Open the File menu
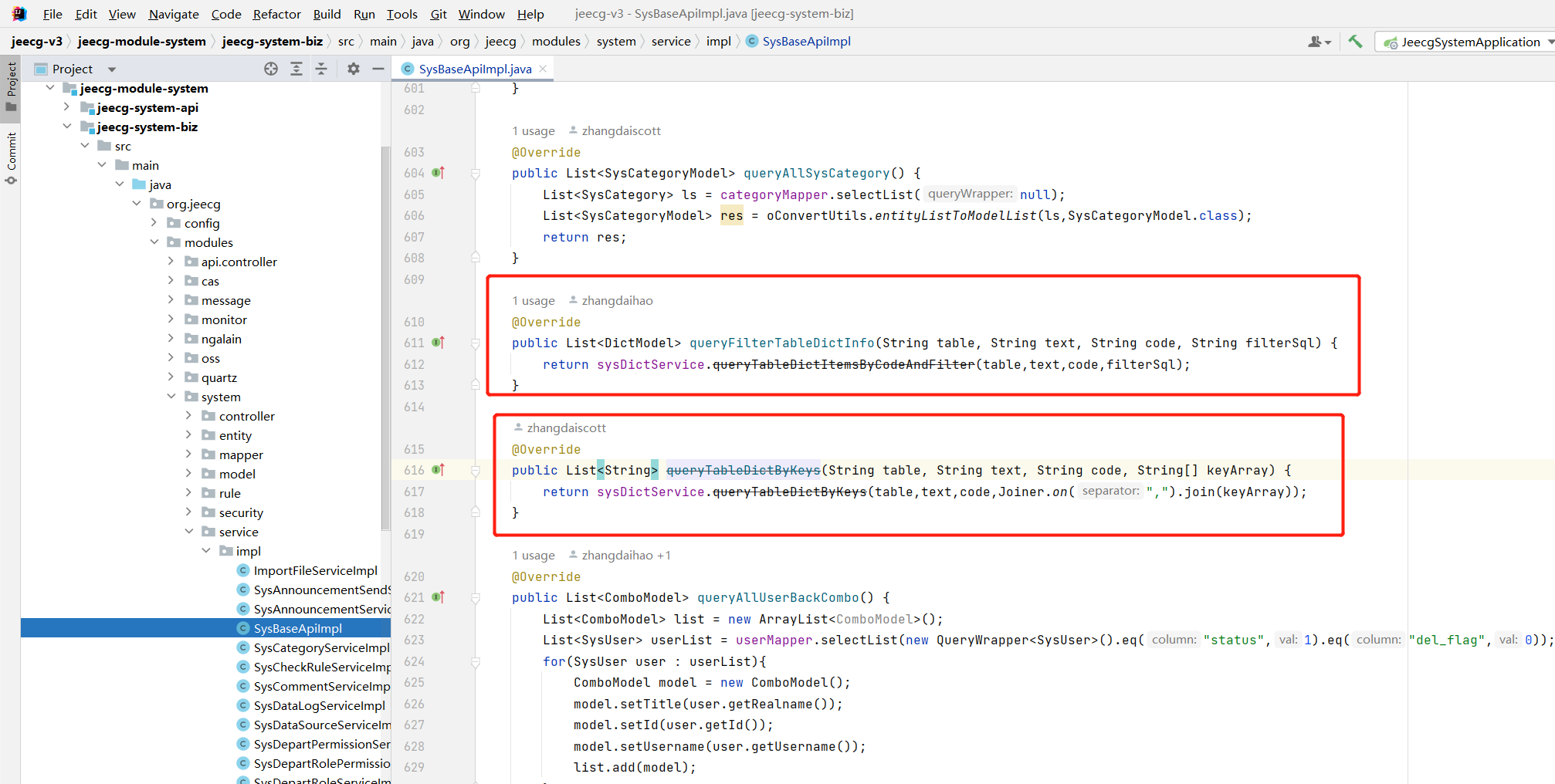The height and width of the screenshot is (784, 1555). tap(53, 14)
